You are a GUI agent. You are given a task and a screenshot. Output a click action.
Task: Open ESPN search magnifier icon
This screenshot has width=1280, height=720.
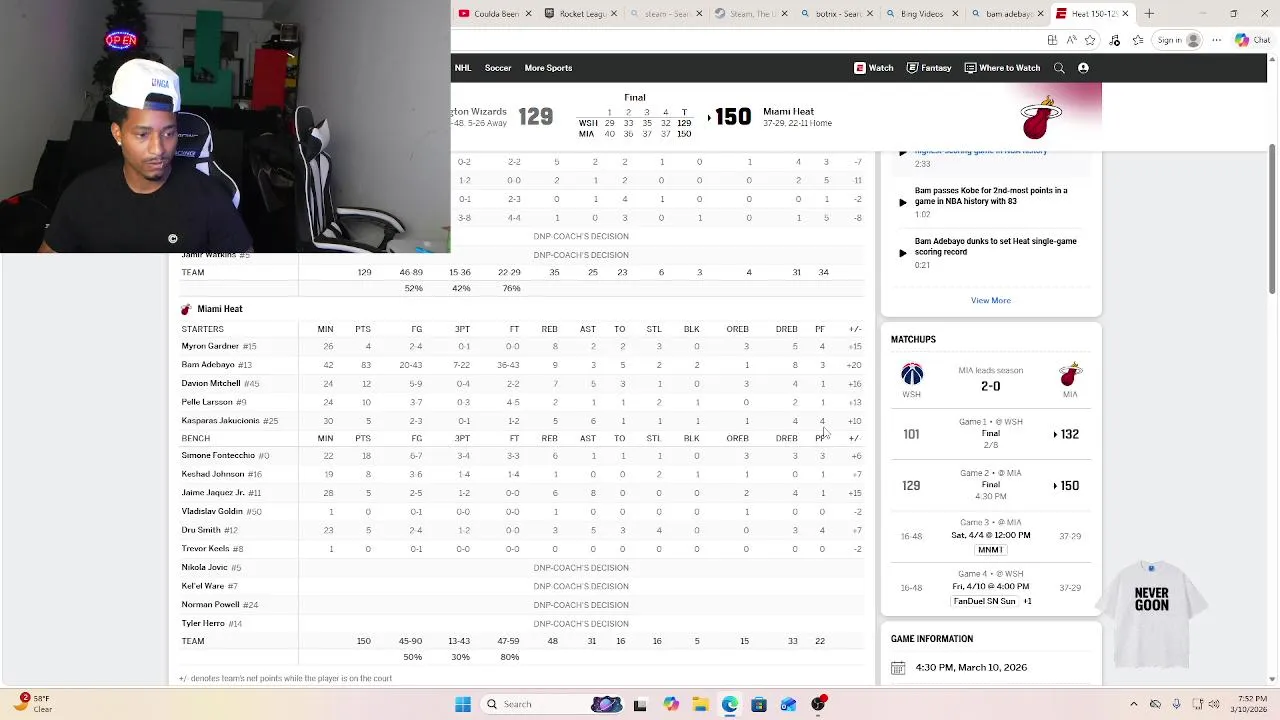(x=1059, y=68)
